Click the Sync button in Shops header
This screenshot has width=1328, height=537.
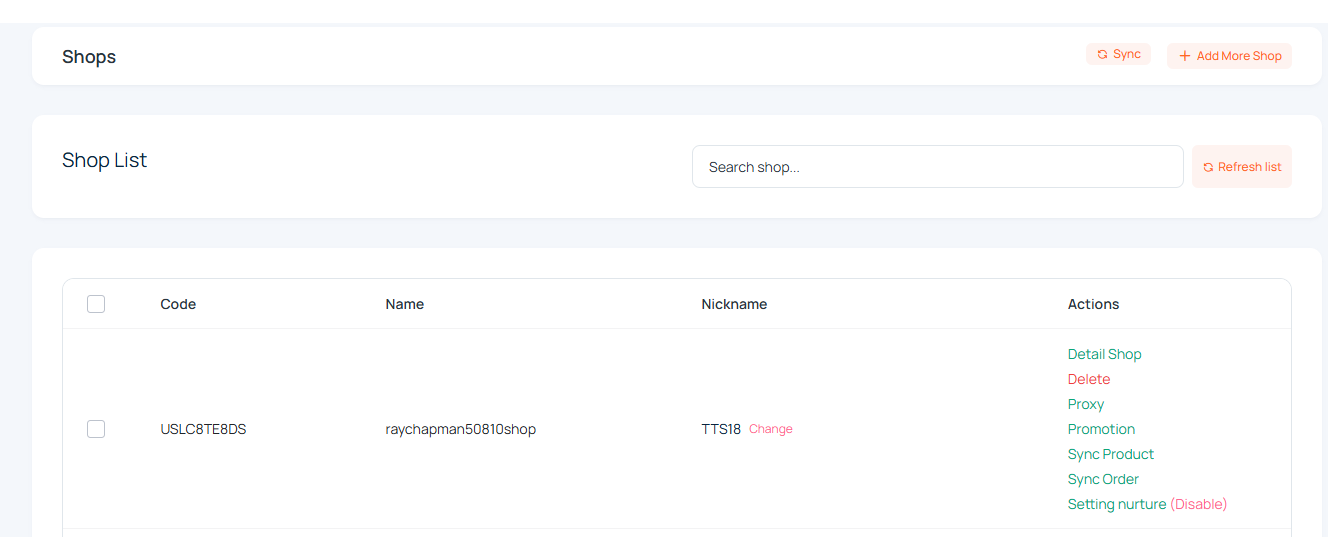pos(1118,54)
